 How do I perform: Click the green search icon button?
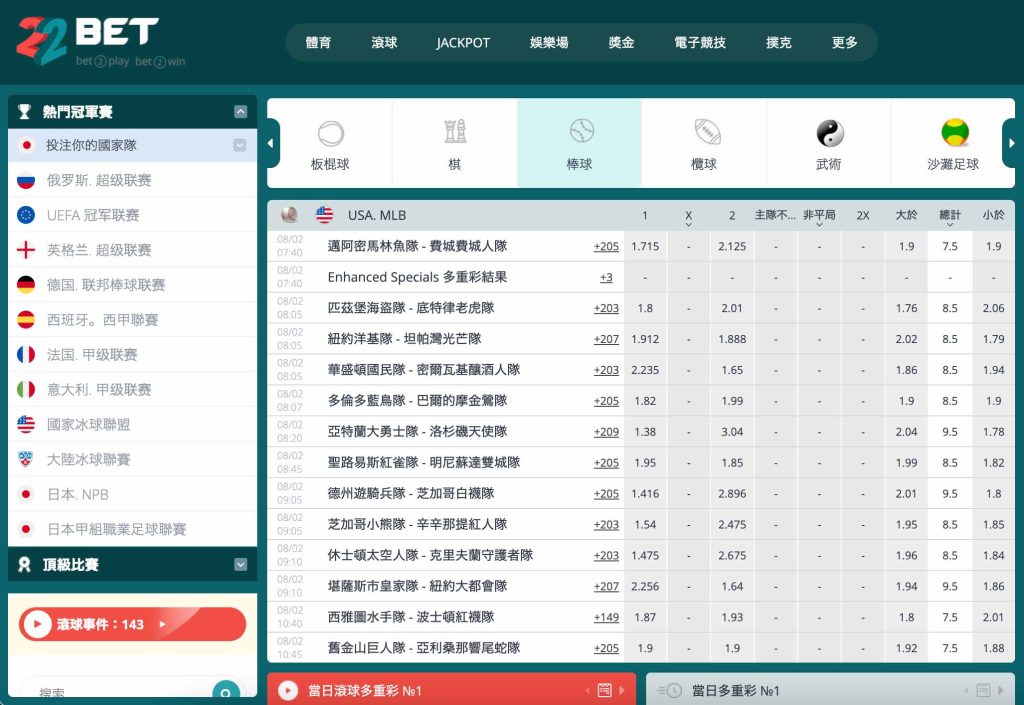coord(226,691)
